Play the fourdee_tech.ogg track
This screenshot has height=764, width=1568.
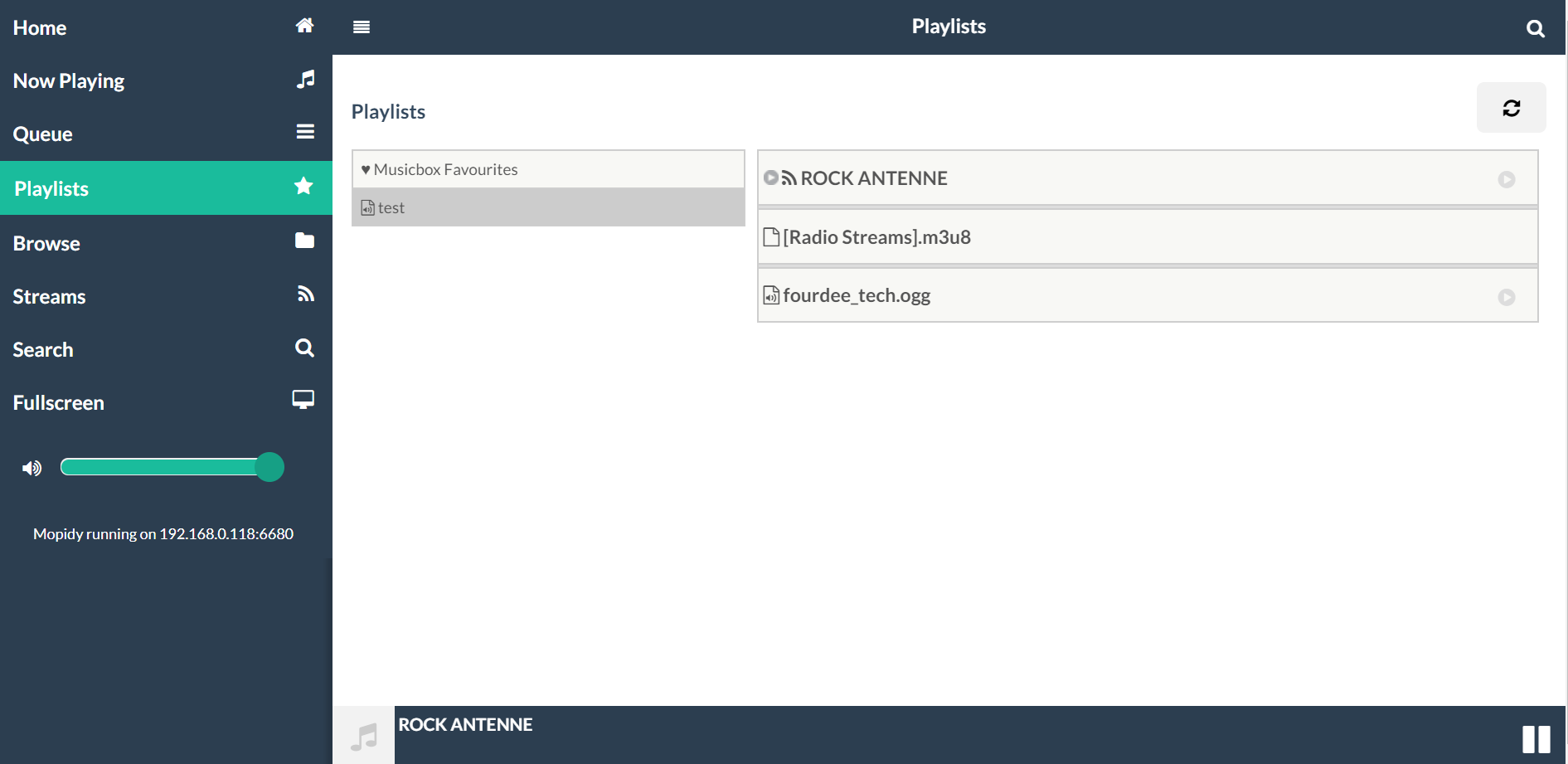point(1507,296)
